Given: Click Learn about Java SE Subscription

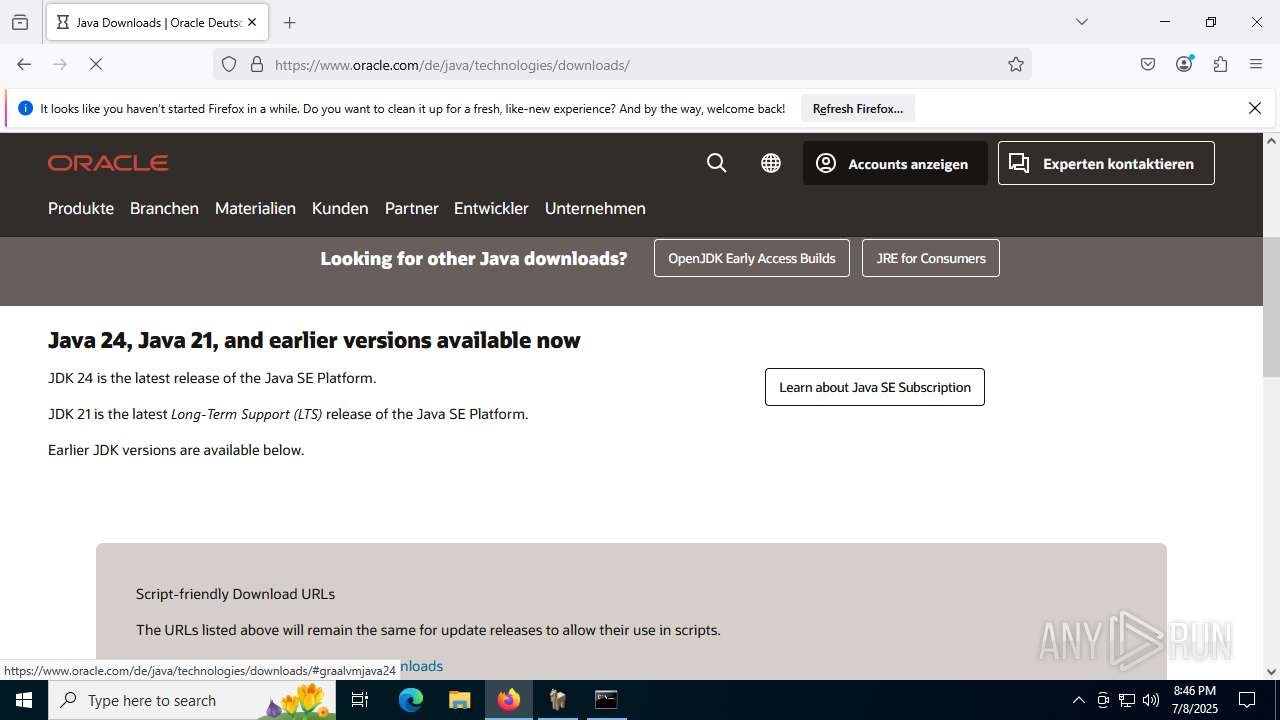Looking at the screenshot, I should 875,387.
